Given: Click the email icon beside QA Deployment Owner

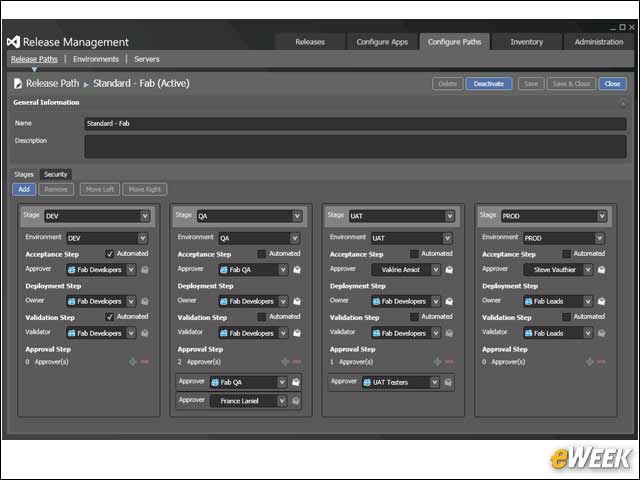Looking at the screenshot, I should tap(297, 301).
